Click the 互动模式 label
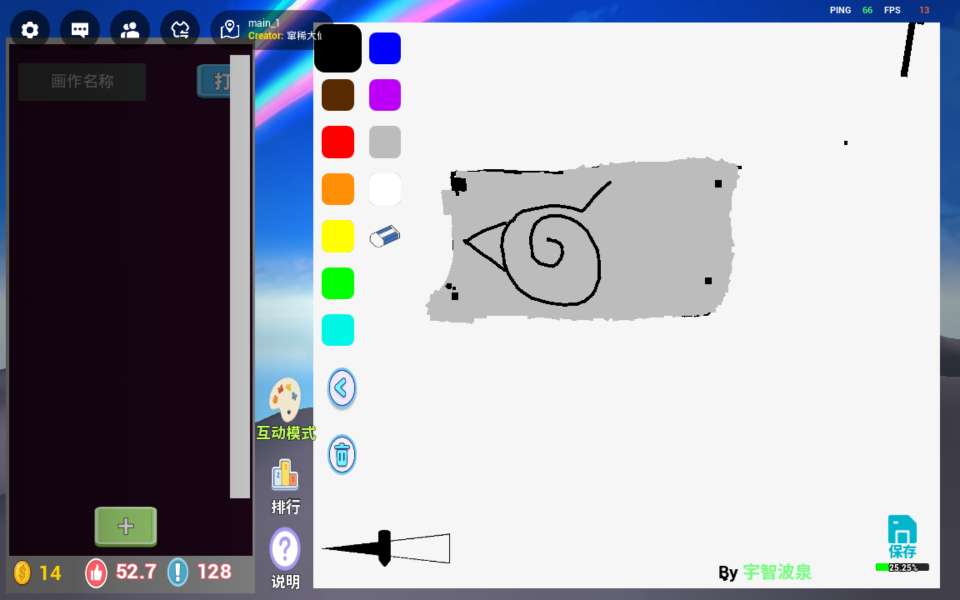Image resolution: width=960 pixels, height=600 pixels. pos(286,433)
